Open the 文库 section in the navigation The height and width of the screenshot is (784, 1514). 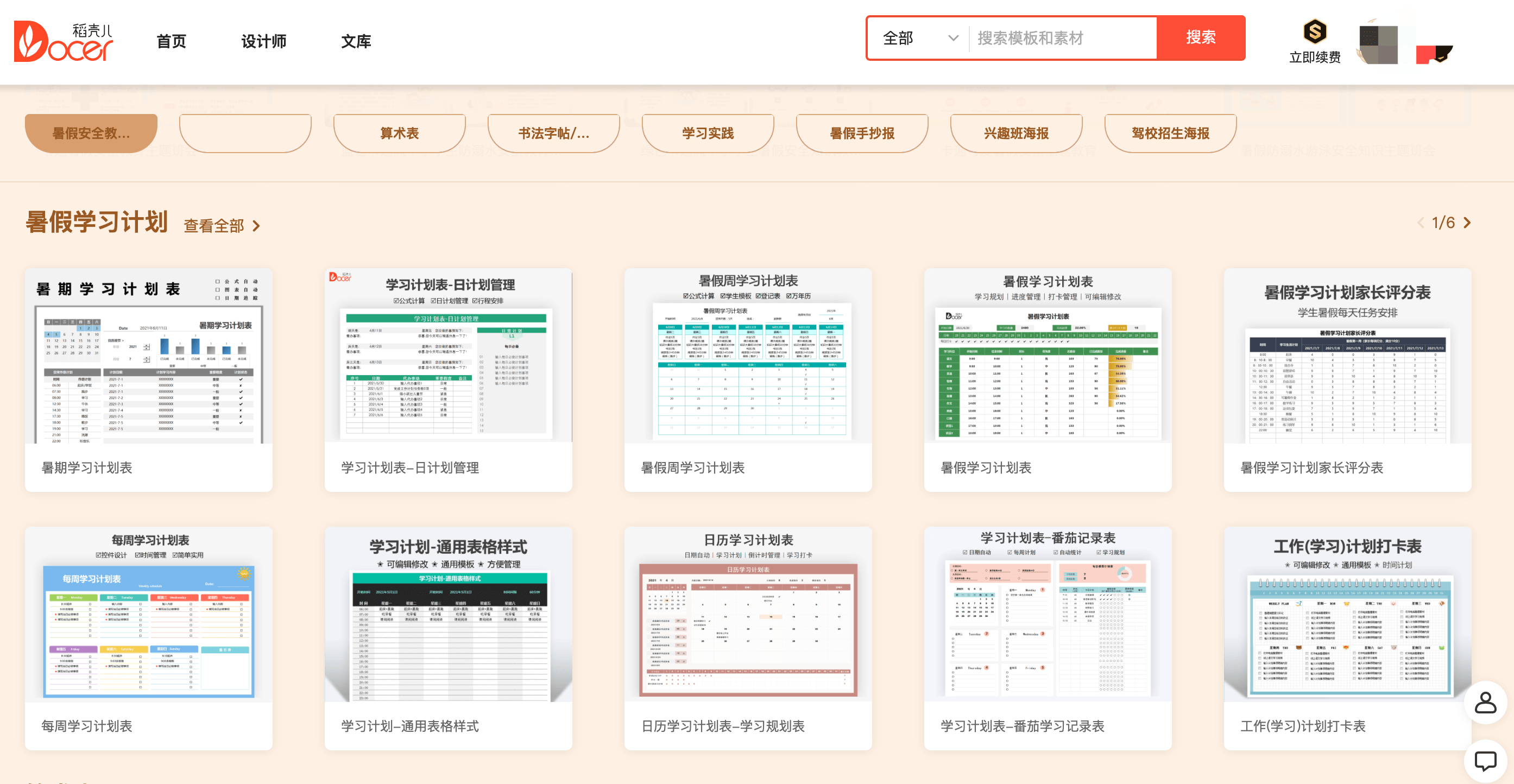[x=357, y=42]
